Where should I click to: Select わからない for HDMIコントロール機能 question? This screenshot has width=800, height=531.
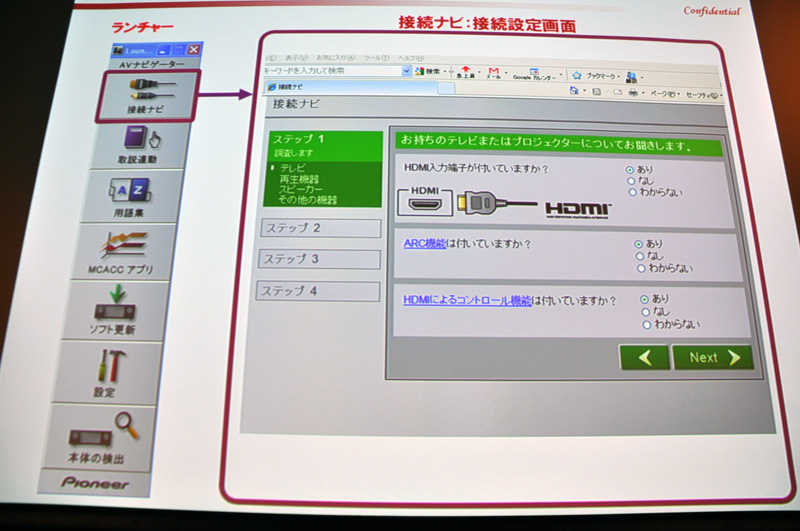pos(647,324)
